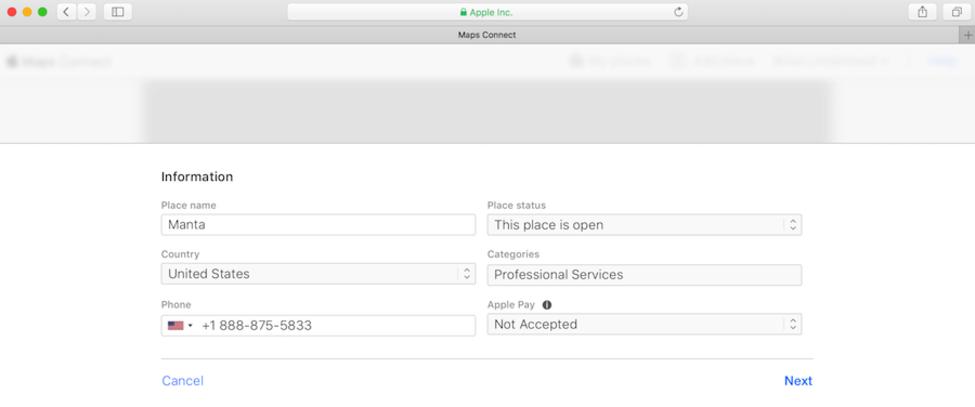Click the Categories label text

(x=514, y=254)
